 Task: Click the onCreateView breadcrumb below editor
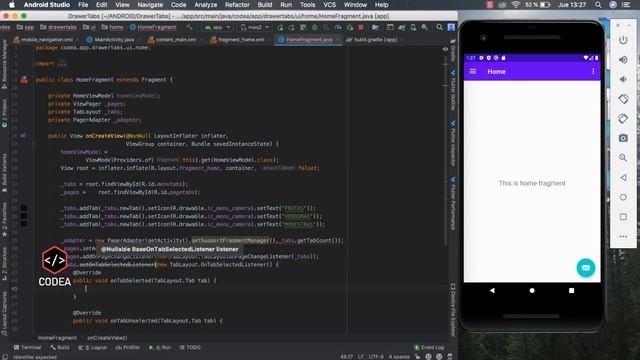pos(107,338)
